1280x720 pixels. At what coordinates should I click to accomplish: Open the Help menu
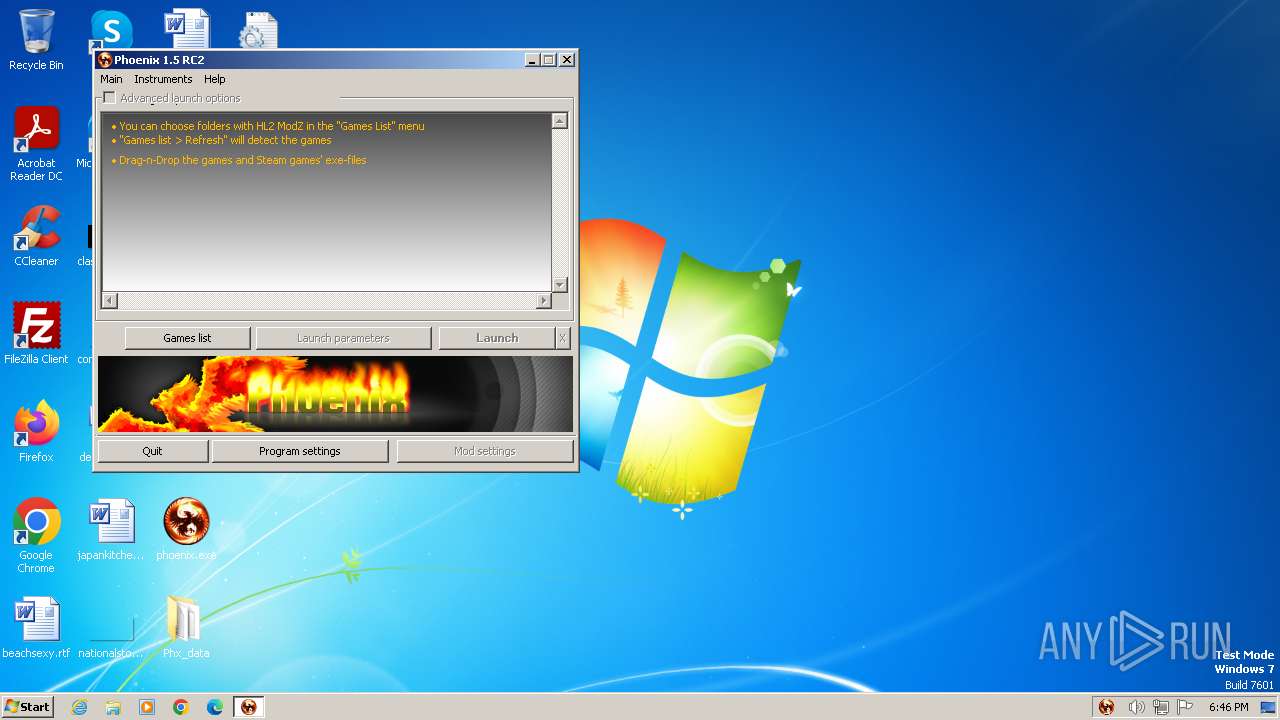point(215,79)
